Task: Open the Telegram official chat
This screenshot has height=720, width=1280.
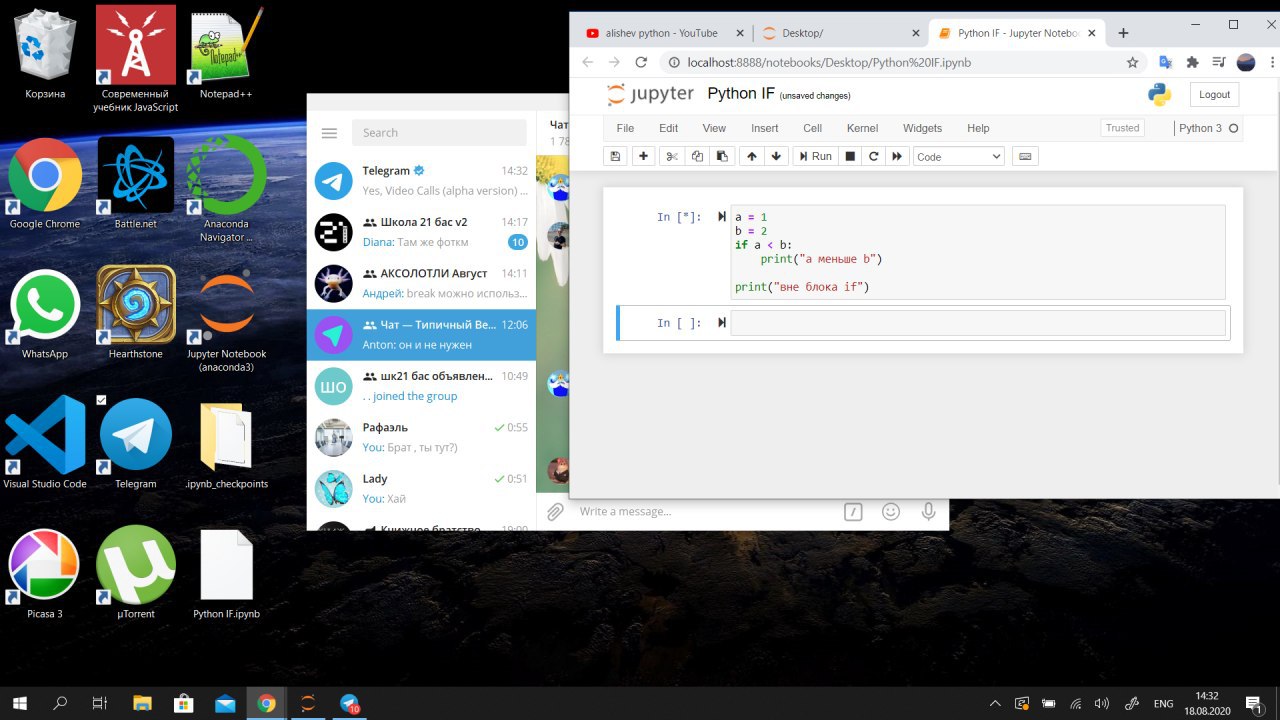Action: tap(421, 181)
